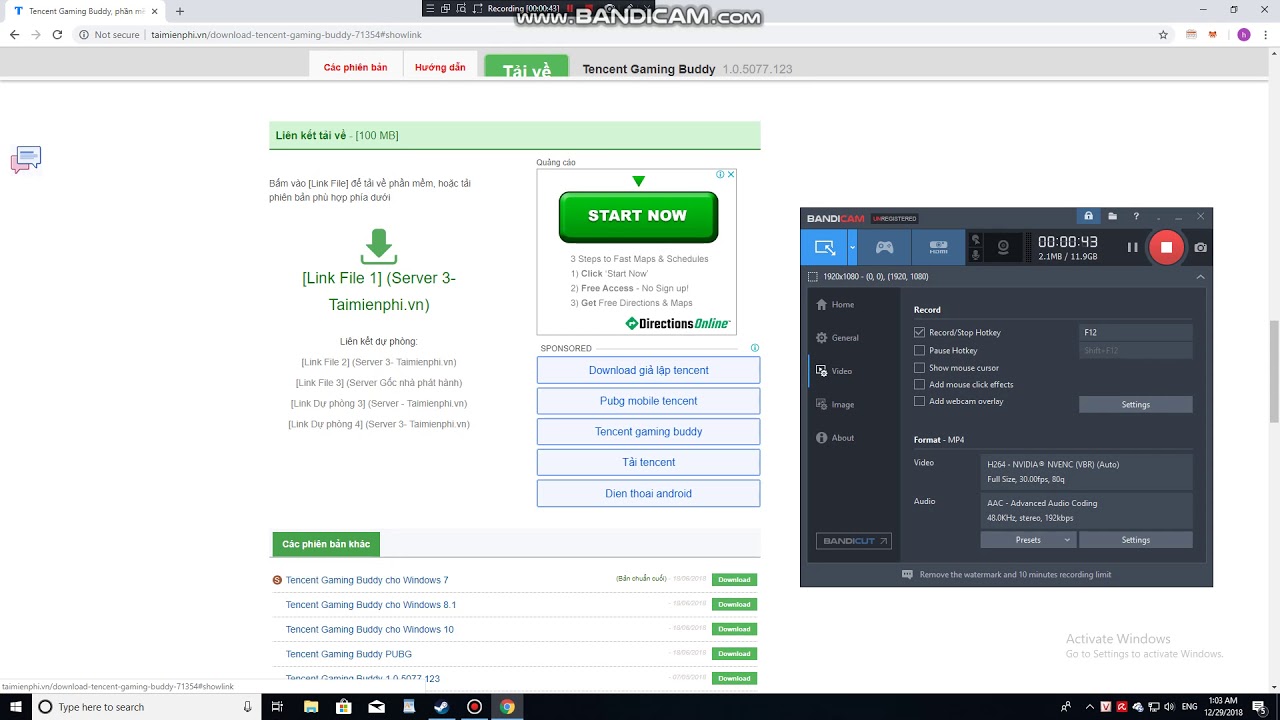Collapse the Bandicam resolution bar chevron
The height and width of the screenshot is (720, 1280).
point(1200,277)
